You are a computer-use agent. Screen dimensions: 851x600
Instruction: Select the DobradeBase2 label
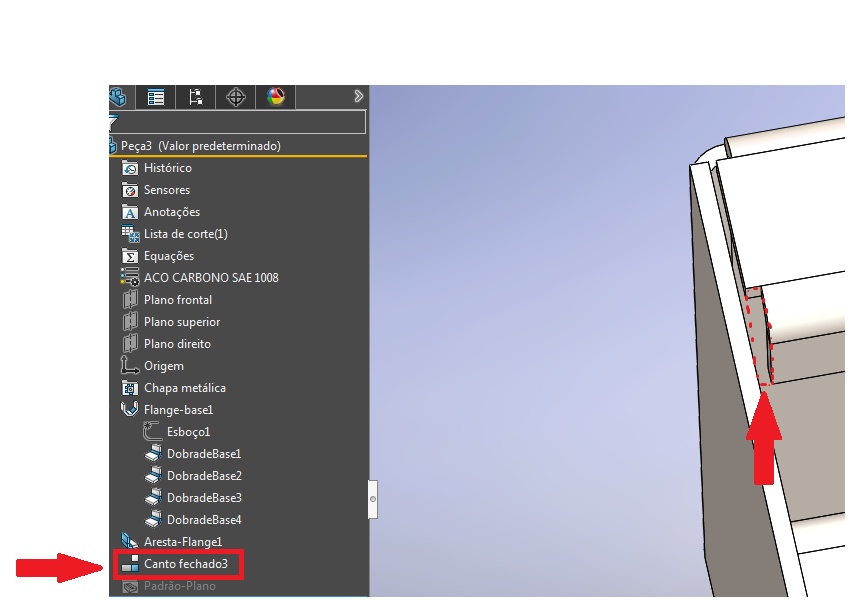click(x=204, y=476)
